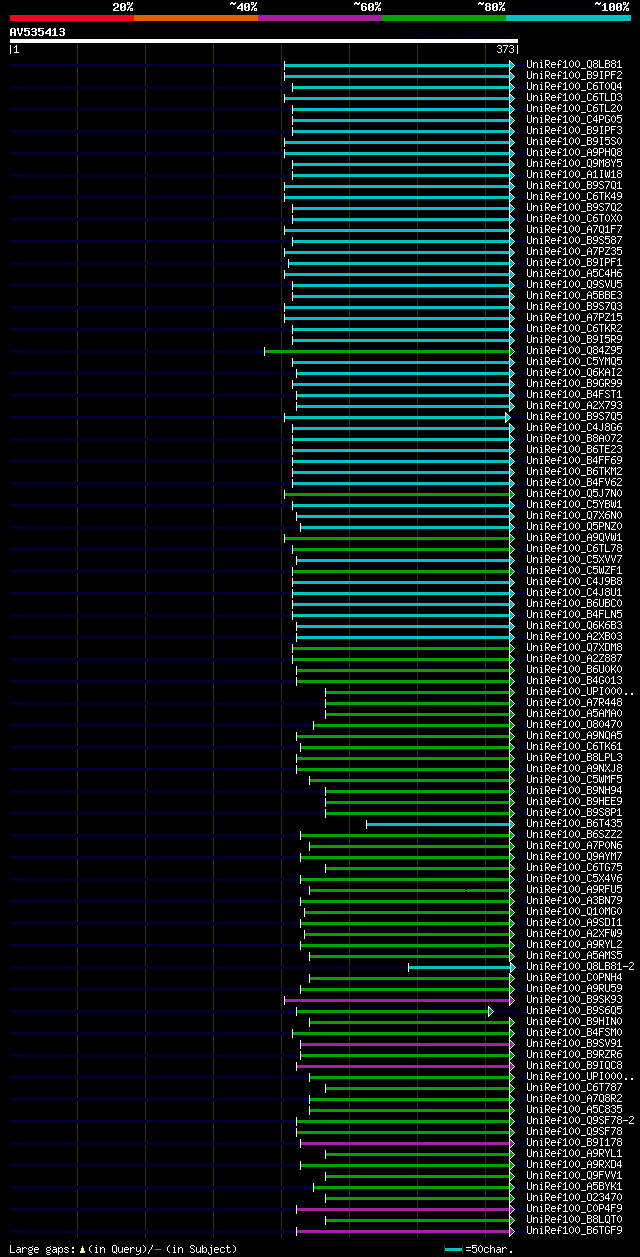This screenshot has height=1257, width=640.
Task: Select the UniRef100_C6TKR2 entry
Action: (574, 329)
